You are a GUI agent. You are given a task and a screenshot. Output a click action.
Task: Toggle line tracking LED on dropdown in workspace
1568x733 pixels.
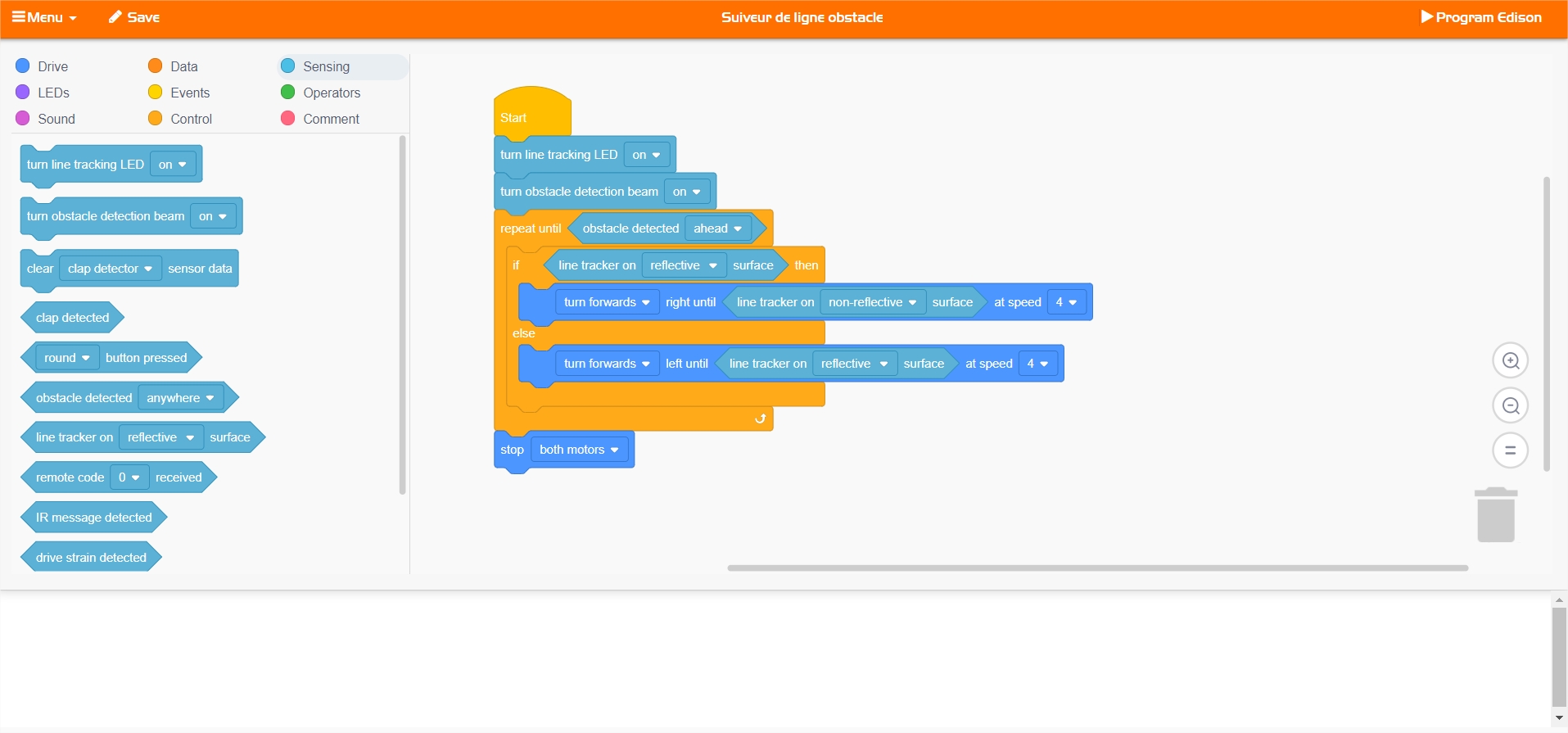(646, 155)
